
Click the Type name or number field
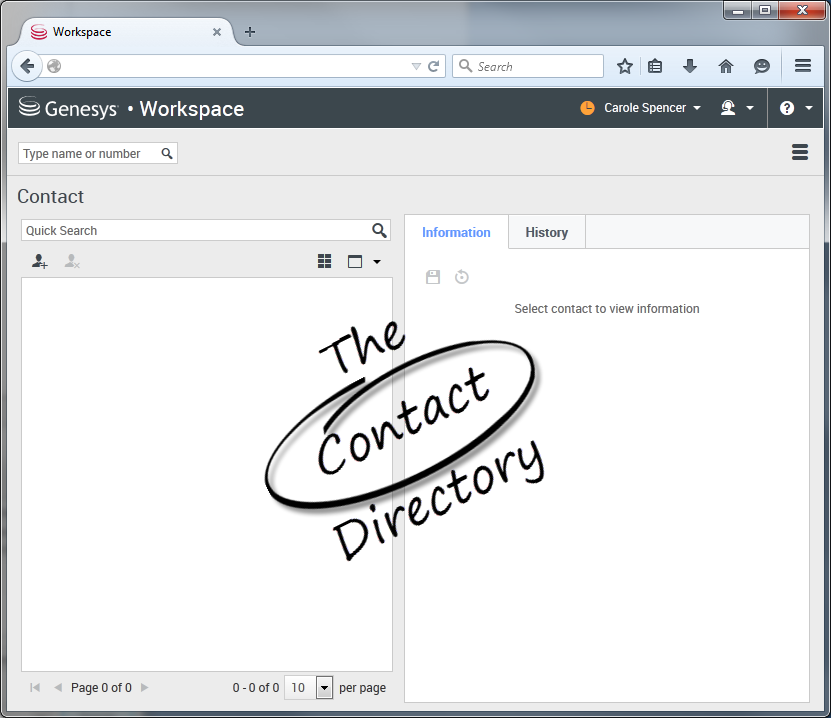pyautogui.click(x=88, y=153)
